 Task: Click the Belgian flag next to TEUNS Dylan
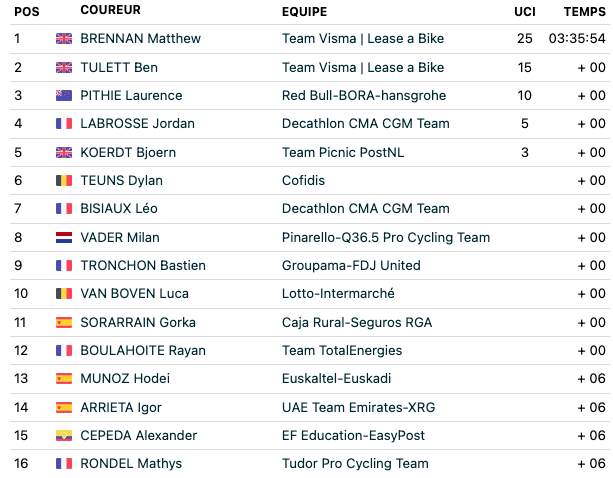pyautogui.click(x=64, y=181)
